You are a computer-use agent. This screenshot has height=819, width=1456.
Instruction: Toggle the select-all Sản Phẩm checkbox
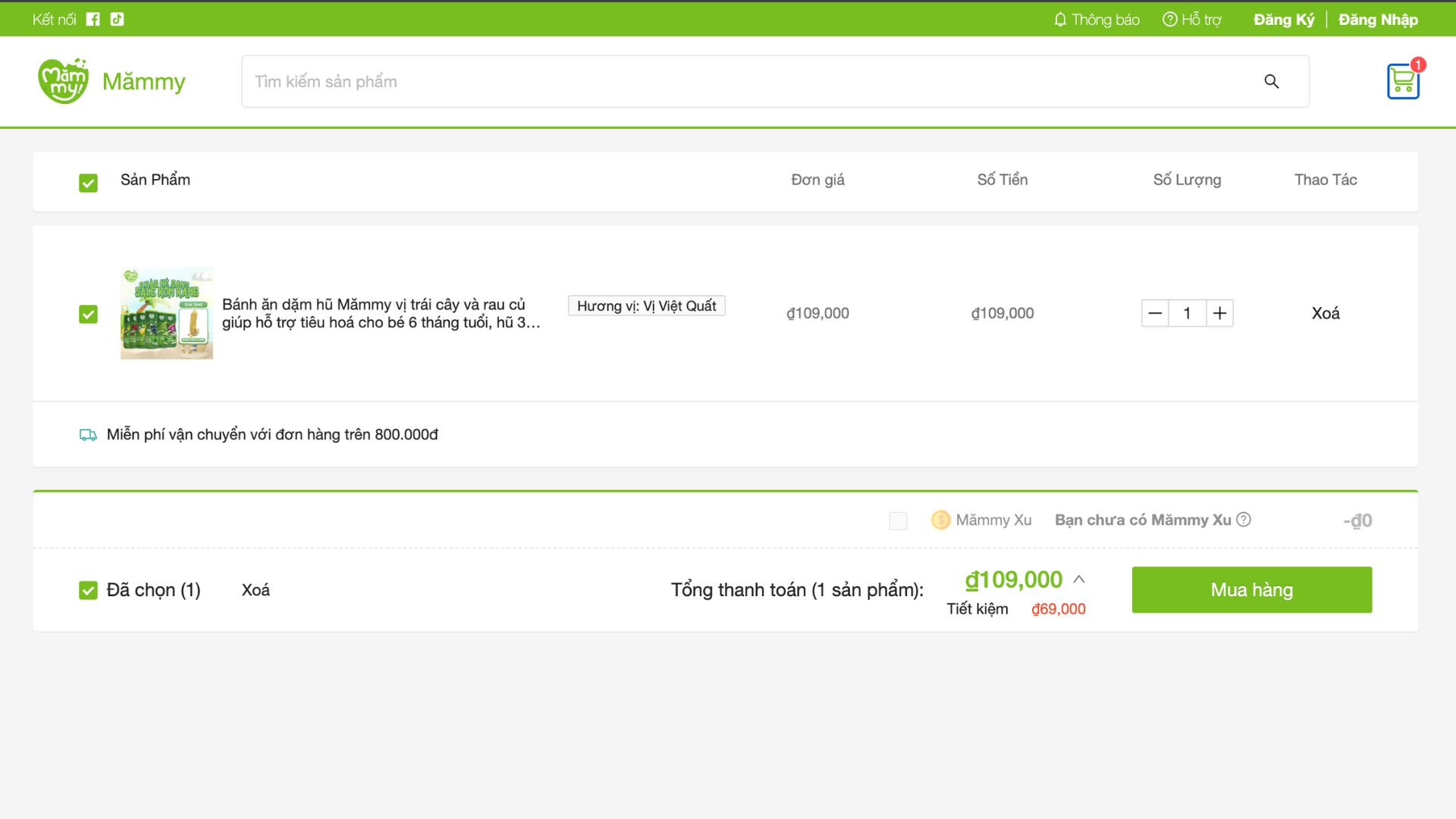(x=88, y=183)
